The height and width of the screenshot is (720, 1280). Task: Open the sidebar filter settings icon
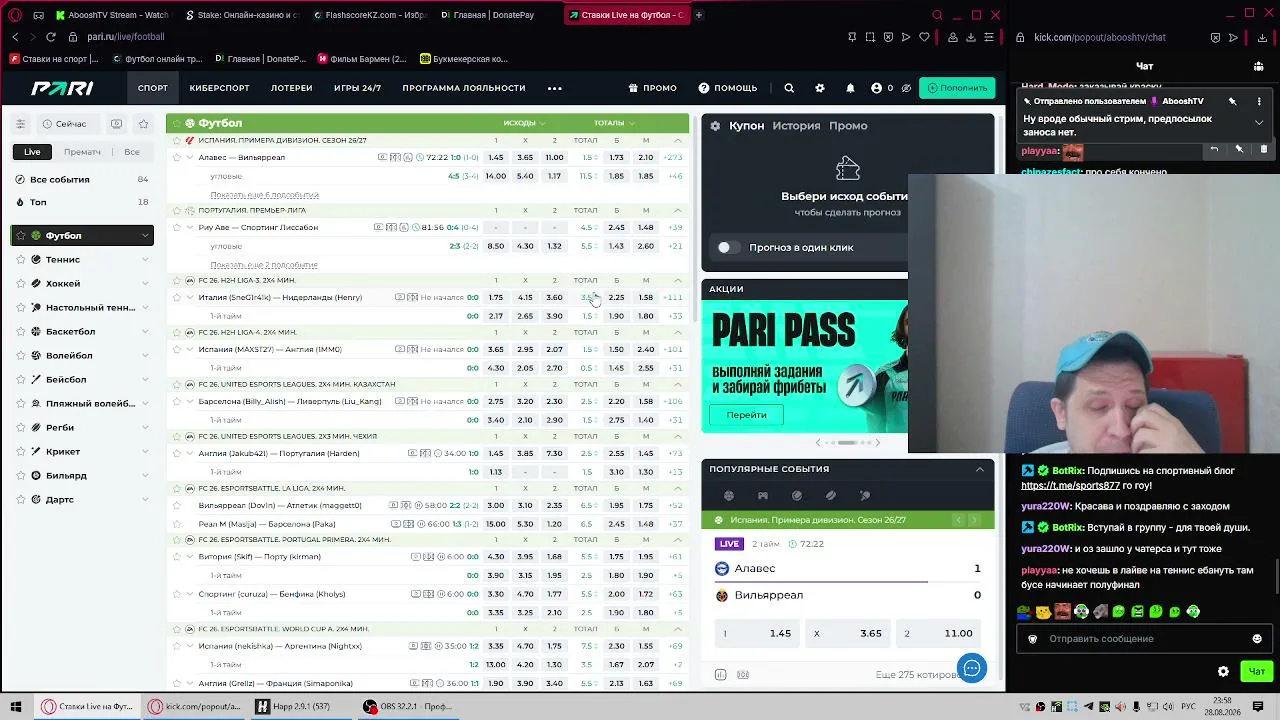pyautogui.click(x=20, y=124)
